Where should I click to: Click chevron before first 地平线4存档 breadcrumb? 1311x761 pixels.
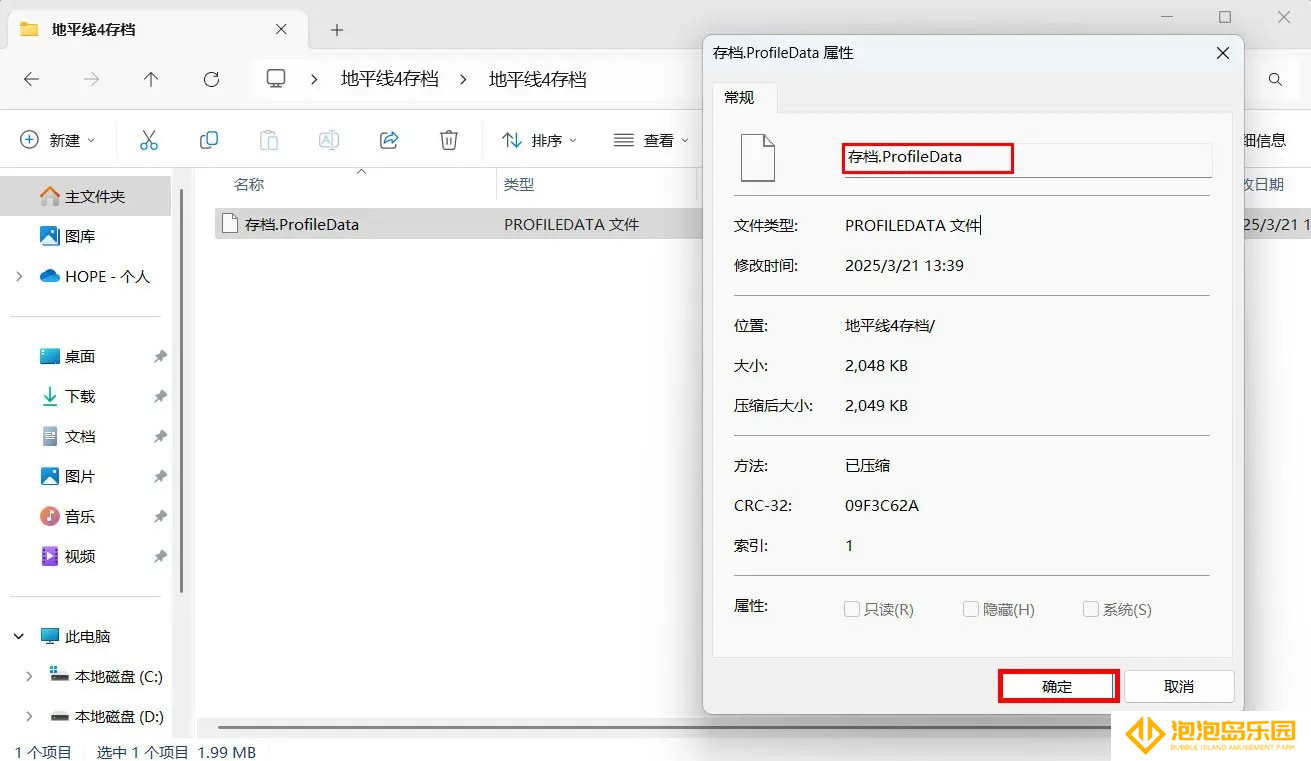315,79
